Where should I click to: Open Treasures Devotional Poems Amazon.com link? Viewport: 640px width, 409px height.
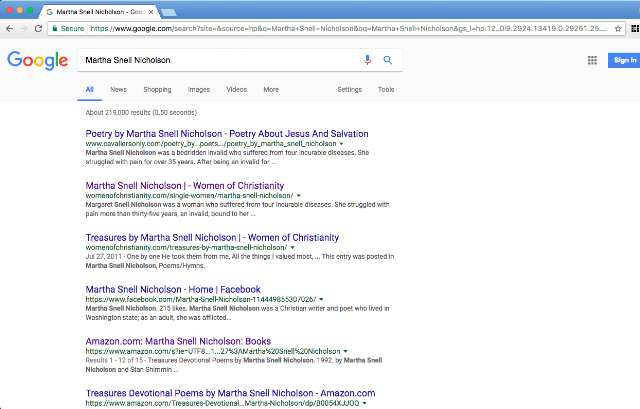tap(230, 393)
